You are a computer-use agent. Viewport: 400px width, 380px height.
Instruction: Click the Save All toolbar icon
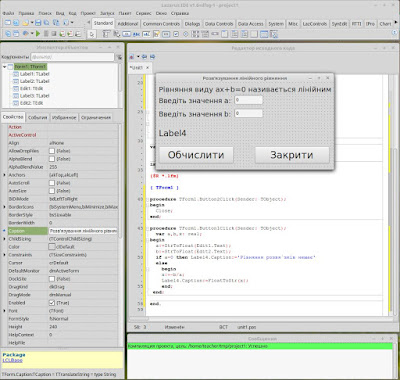(x=47, y=23)
